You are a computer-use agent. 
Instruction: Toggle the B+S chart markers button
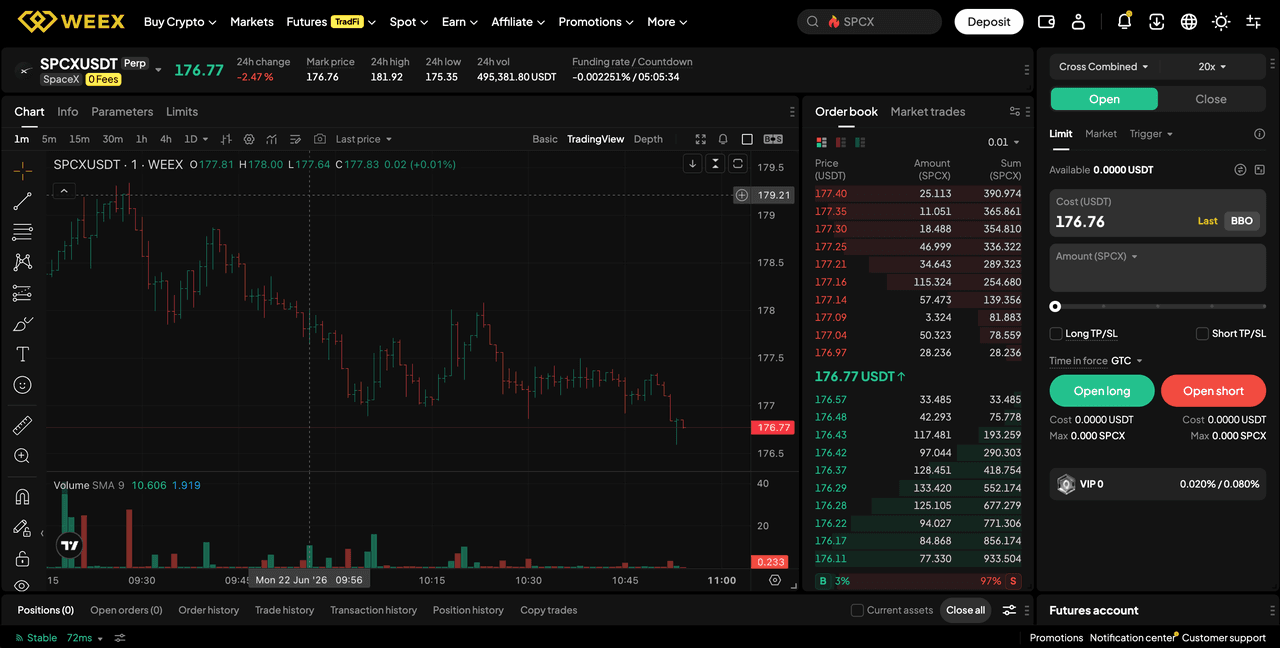coord(773,139)
